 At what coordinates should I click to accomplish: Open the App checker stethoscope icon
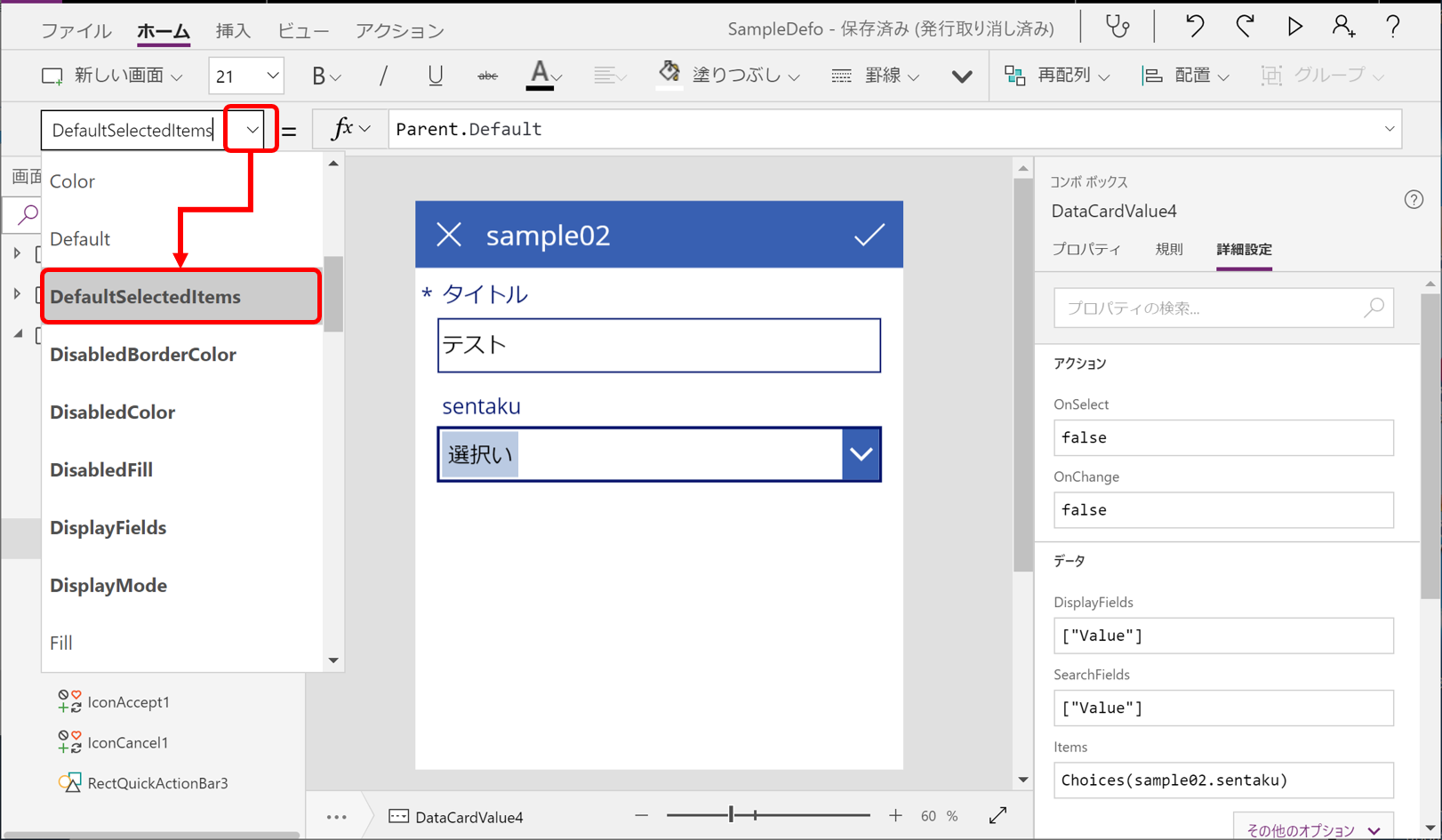[x=1117, y=28]
